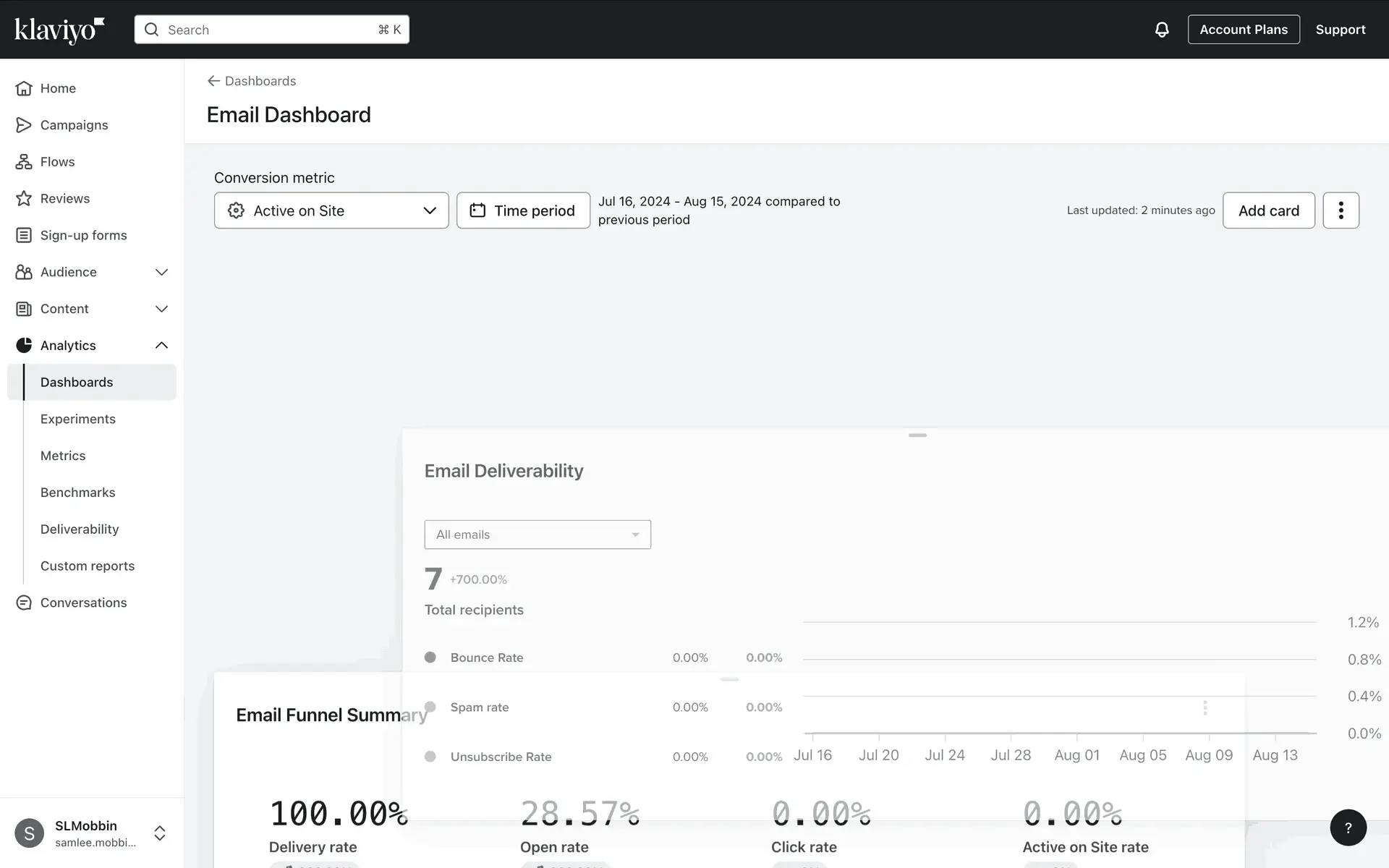Viewport: 1389px width, 868px height.
Task: Open the dashboard three-dot options menu
Action: [1341, 210]
